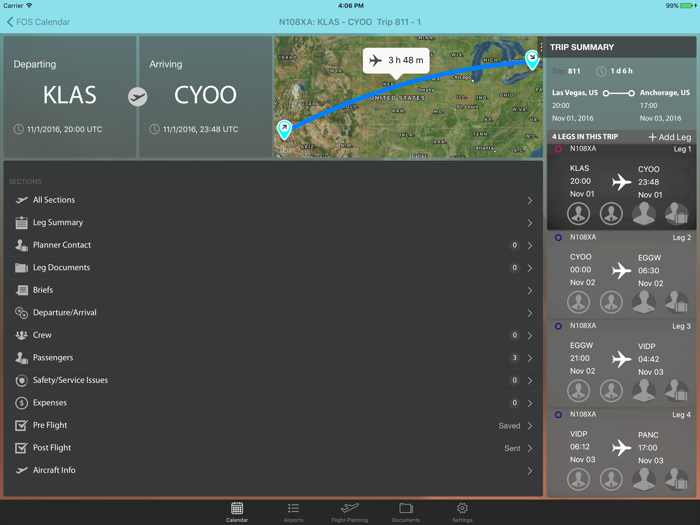
Task: Click the trip route slider line
Action: [618, 93]
